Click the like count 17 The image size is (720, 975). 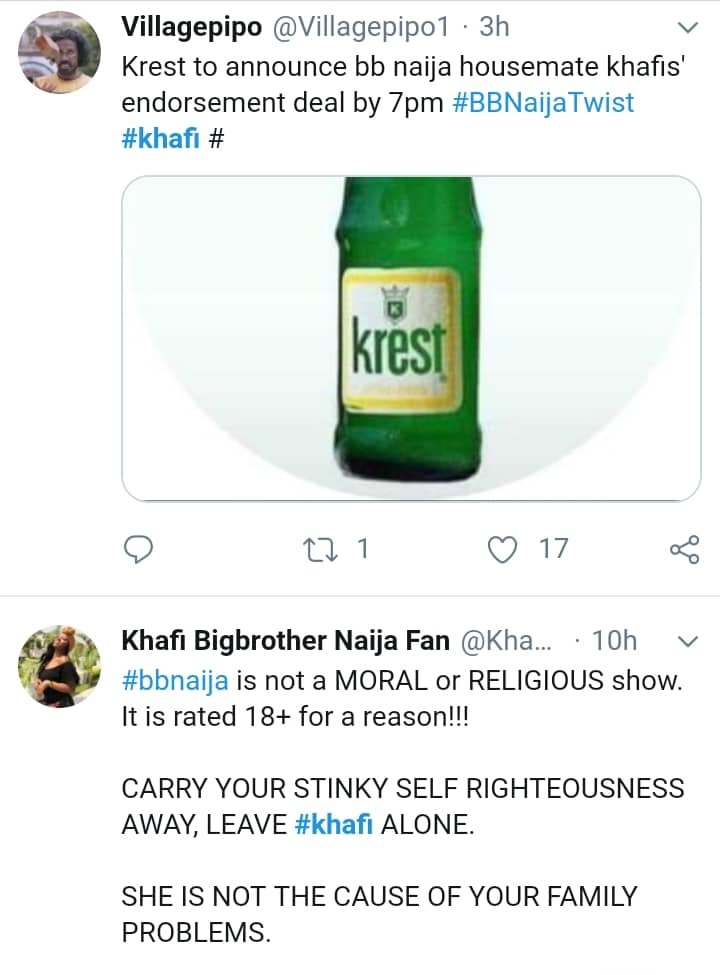pos(552,548)
